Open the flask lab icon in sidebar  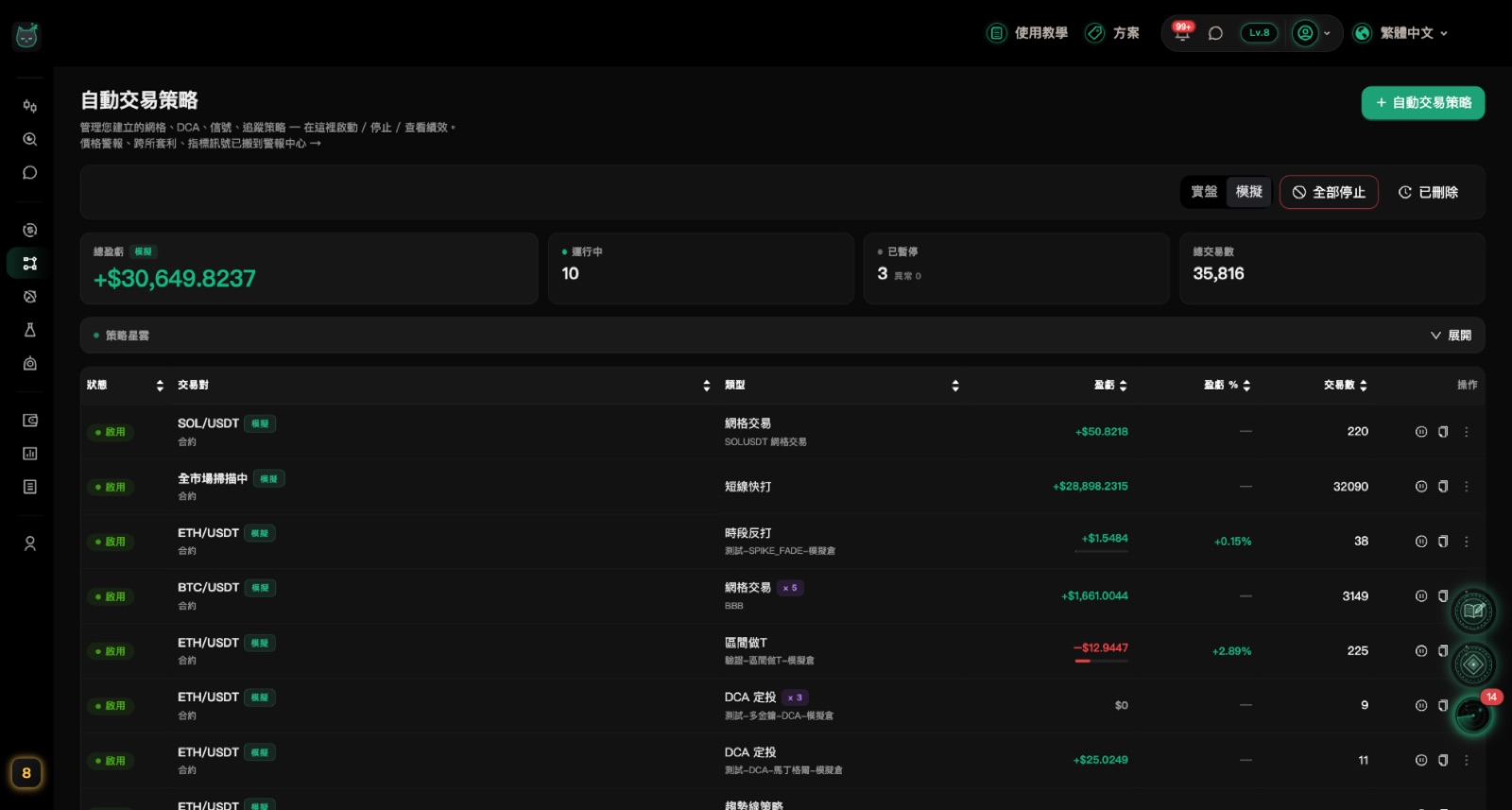[30, 330]
